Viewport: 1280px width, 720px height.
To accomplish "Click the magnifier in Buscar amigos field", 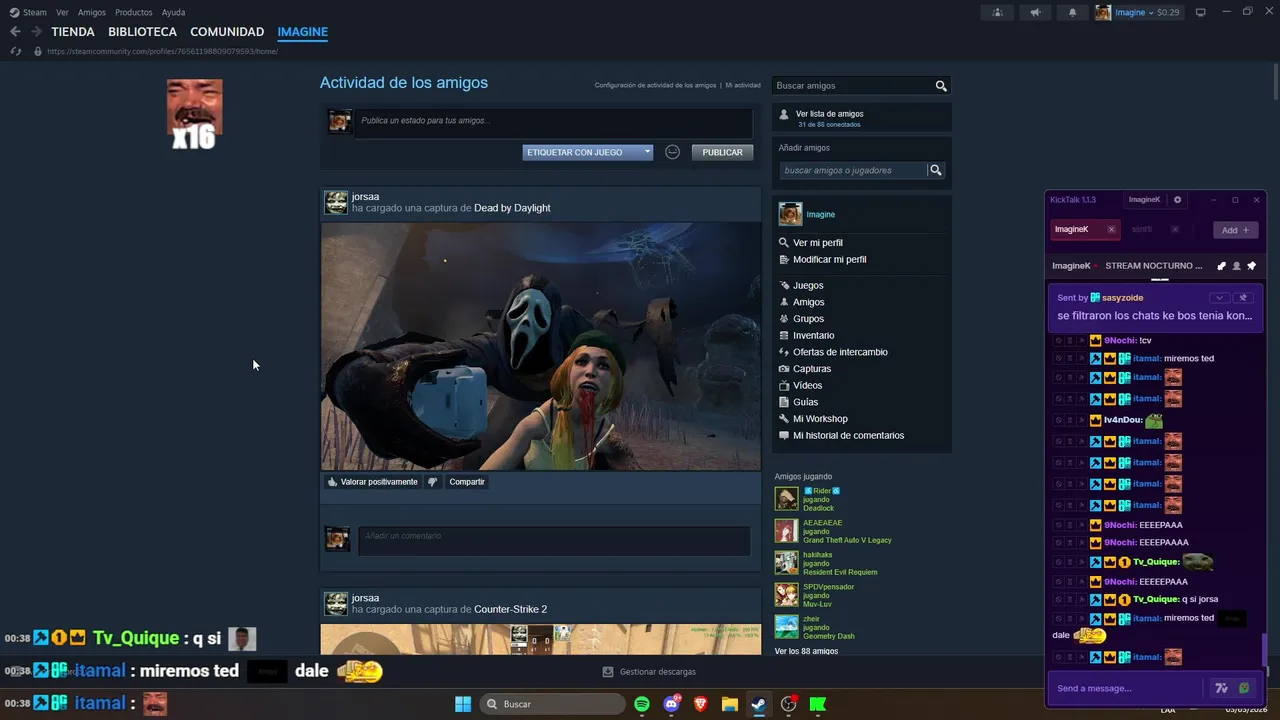I will click(941, 86).
